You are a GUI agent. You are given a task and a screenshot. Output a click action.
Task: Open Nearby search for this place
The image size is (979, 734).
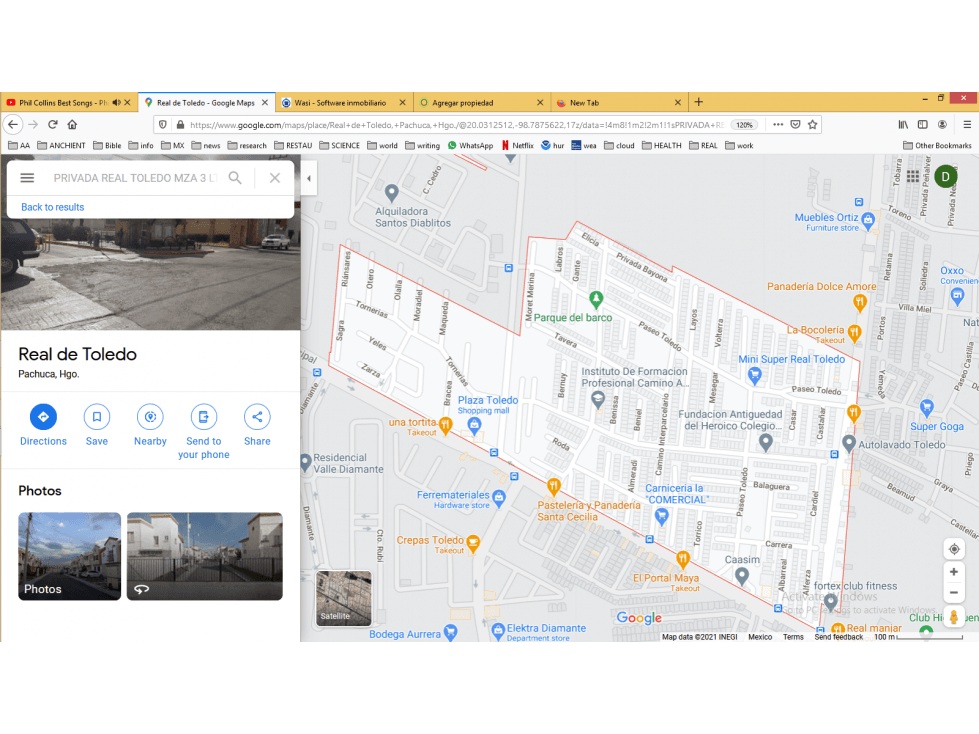point(150,417)
